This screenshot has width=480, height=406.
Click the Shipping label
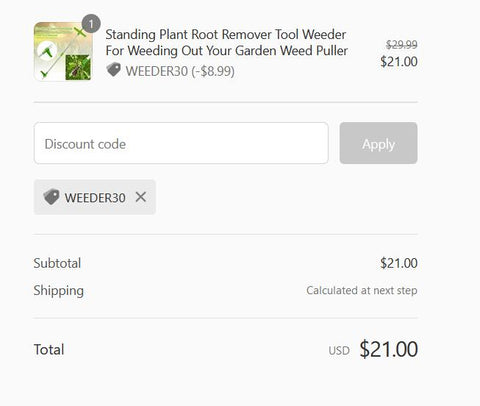tap(58, 291)
